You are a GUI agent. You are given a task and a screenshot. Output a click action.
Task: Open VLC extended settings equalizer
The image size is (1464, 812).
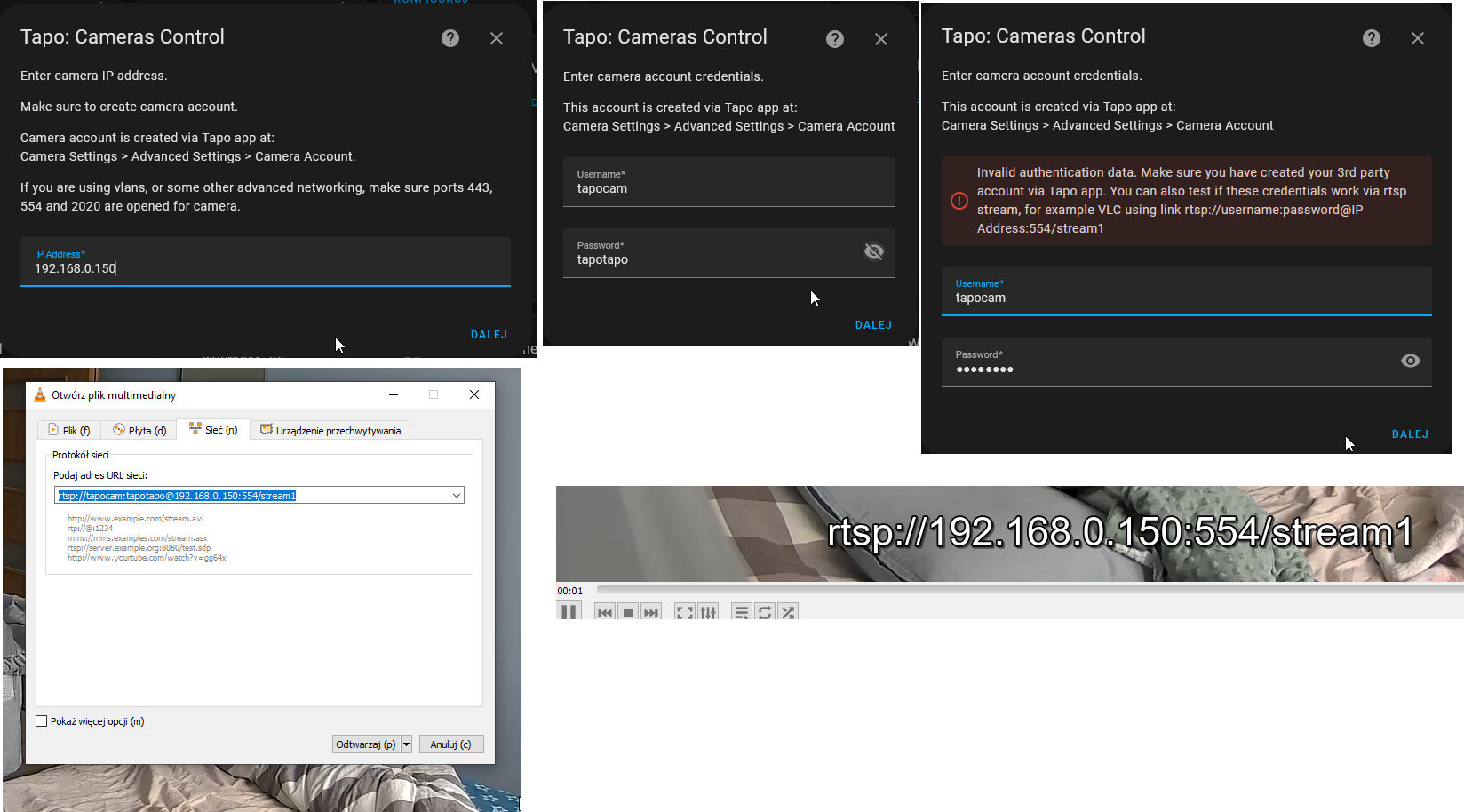tap(708, 611)
